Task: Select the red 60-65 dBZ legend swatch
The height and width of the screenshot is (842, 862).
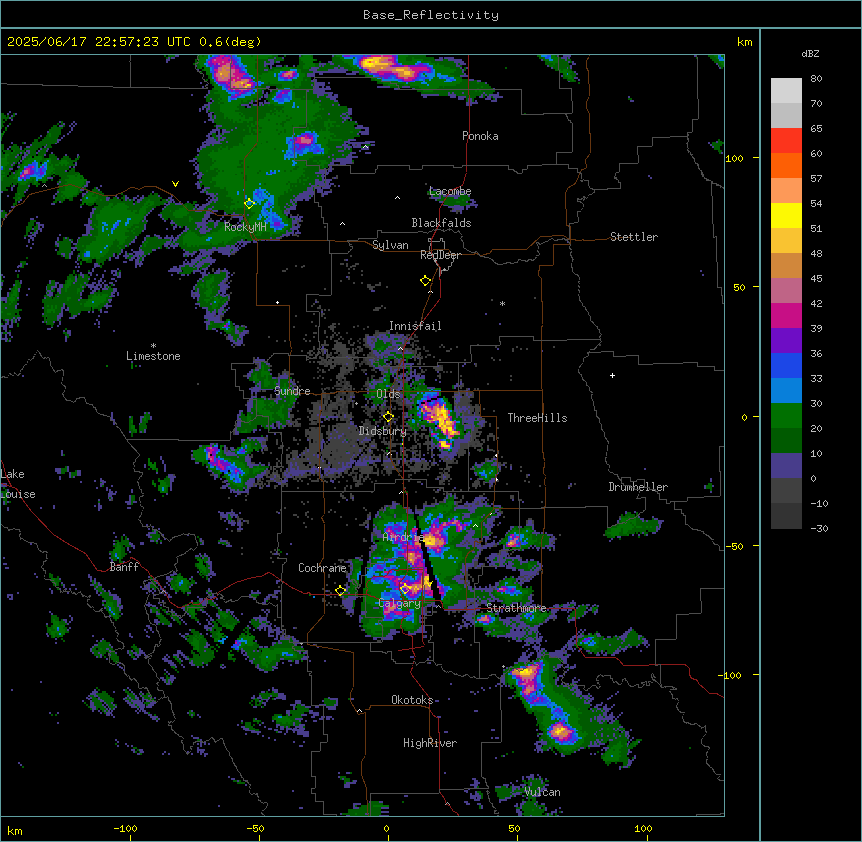Action: click(786, 141)
